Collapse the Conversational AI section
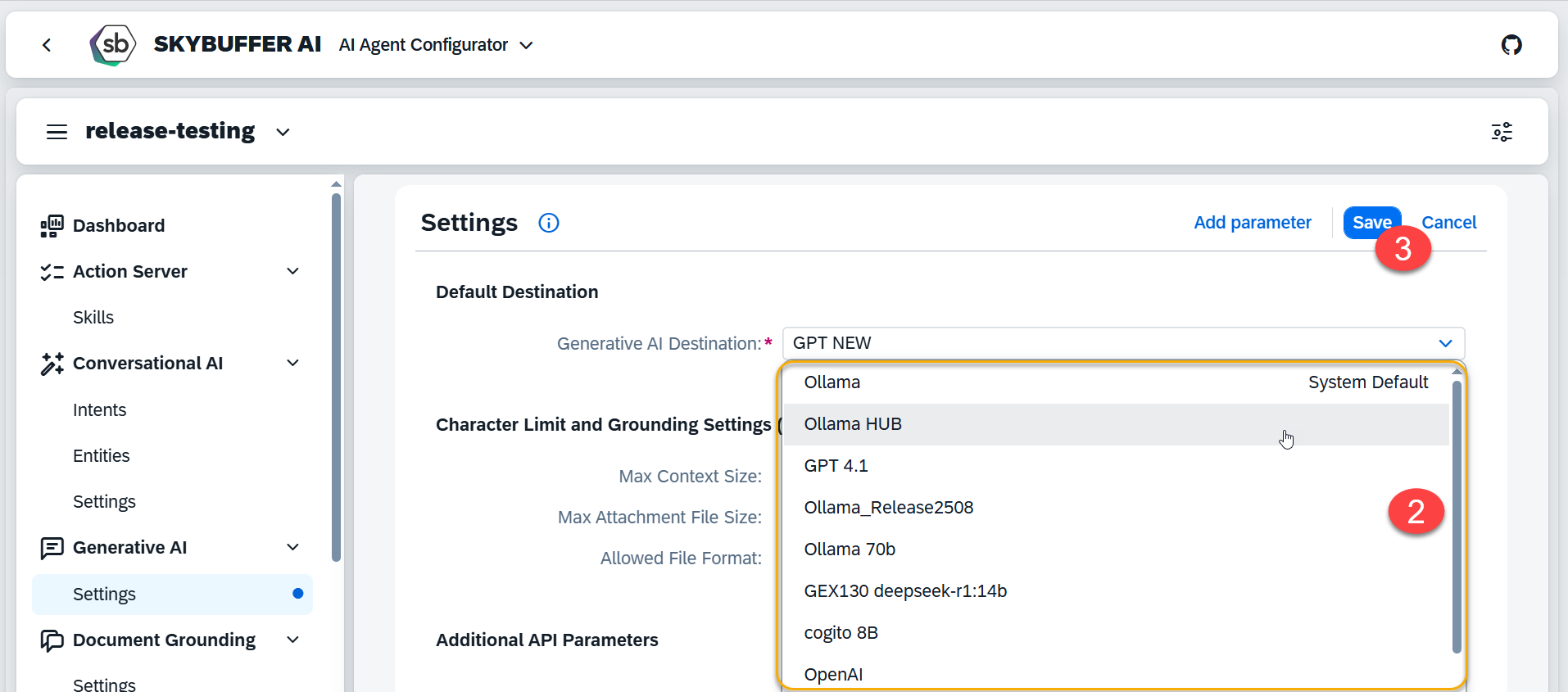Screen dimensions: 1568x692 pyautogui.click(x=292, y=363)
